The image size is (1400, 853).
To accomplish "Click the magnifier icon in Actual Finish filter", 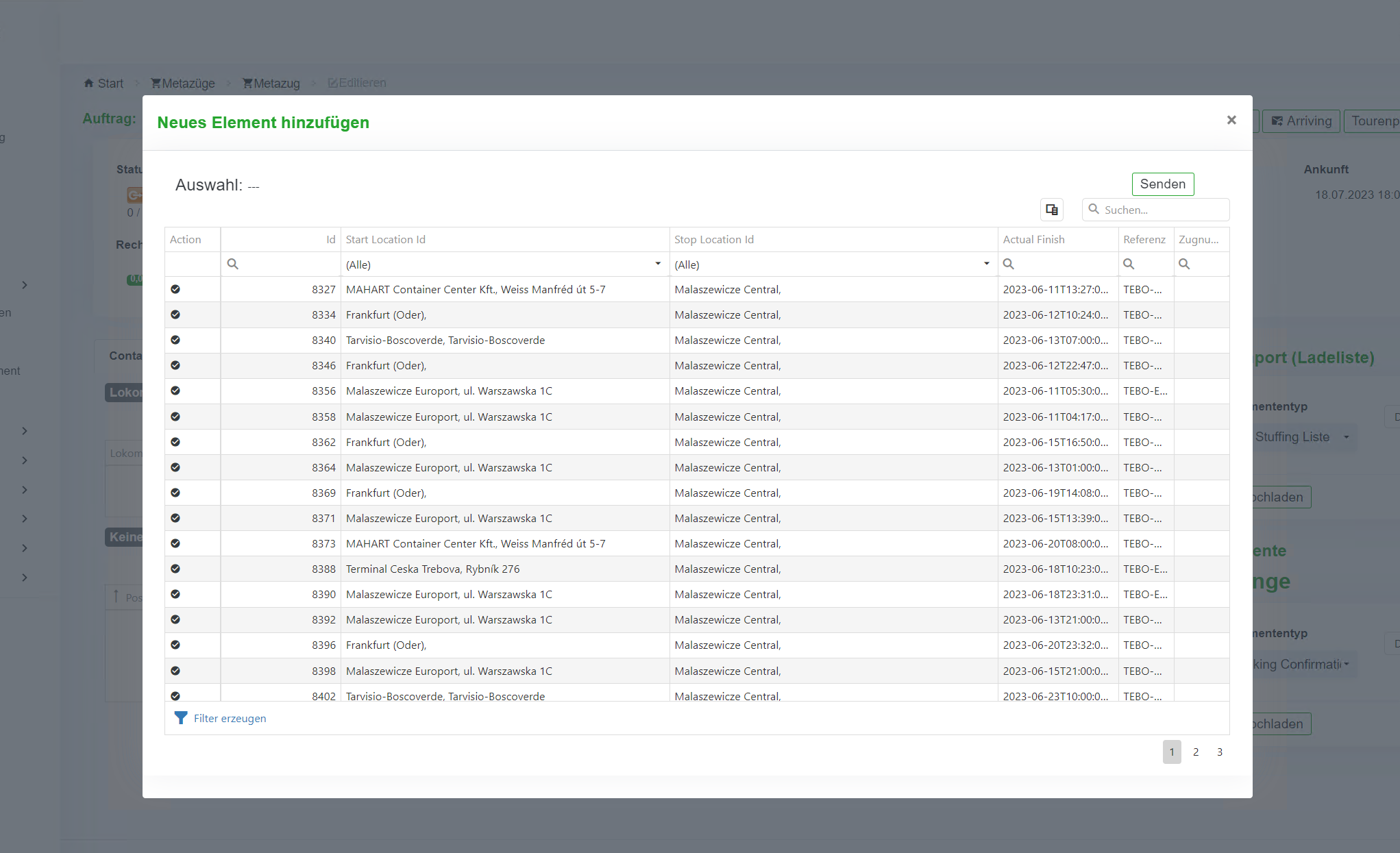I will click(x=1009, y=264).
